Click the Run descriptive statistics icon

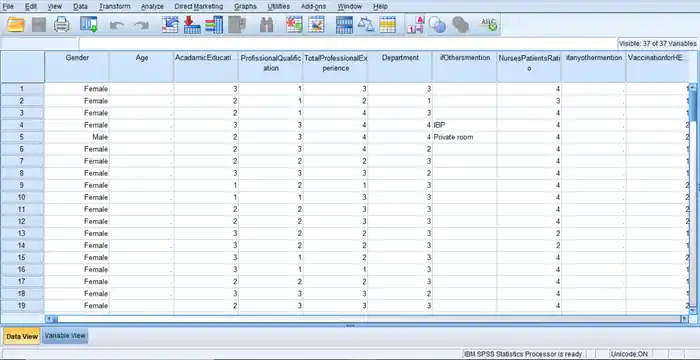pos(237,25)
